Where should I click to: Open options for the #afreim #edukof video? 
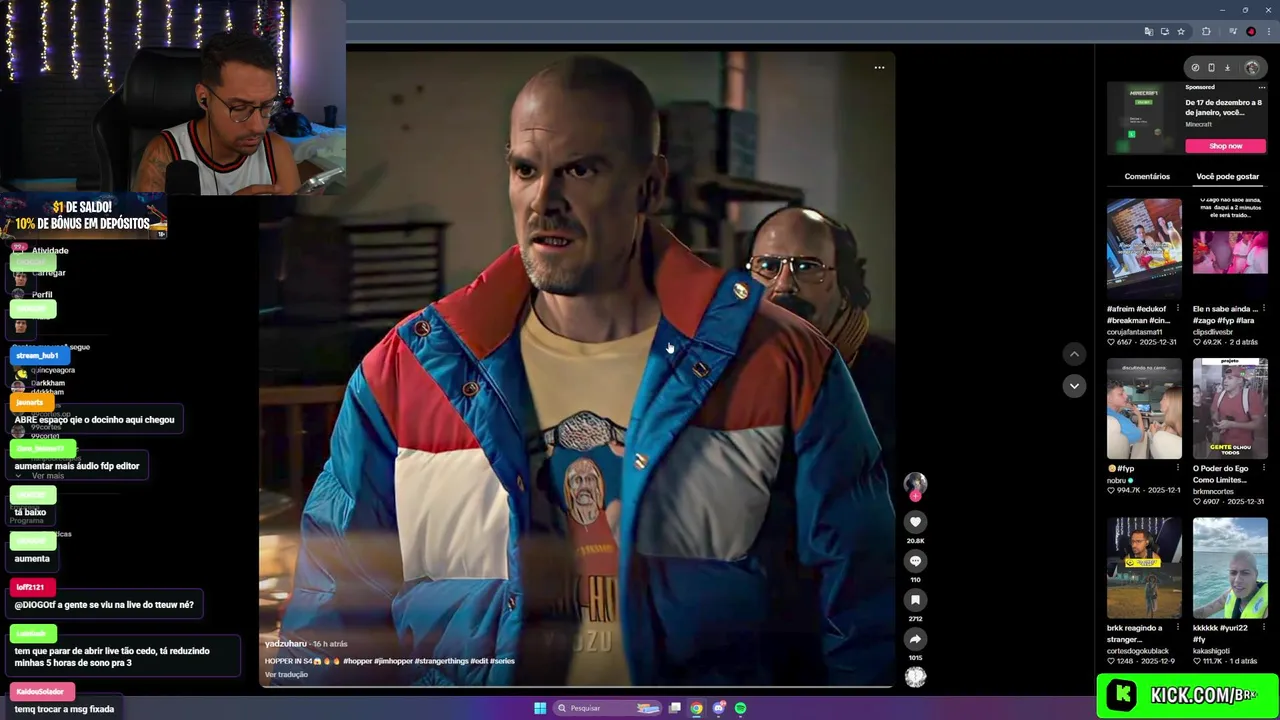1178,309
